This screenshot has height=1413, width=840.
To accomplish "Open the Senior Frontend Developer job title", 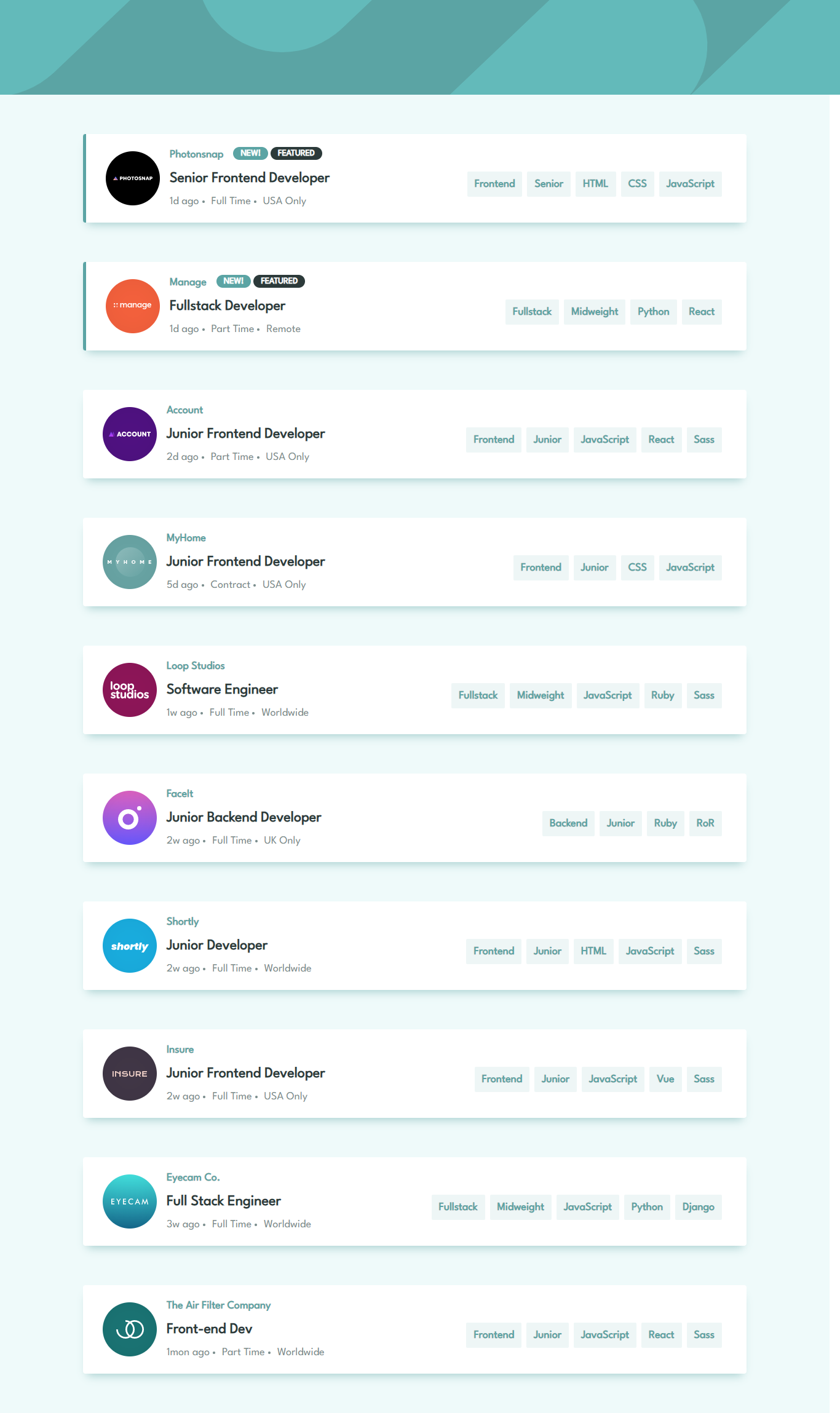I will [x=250, y=178].
